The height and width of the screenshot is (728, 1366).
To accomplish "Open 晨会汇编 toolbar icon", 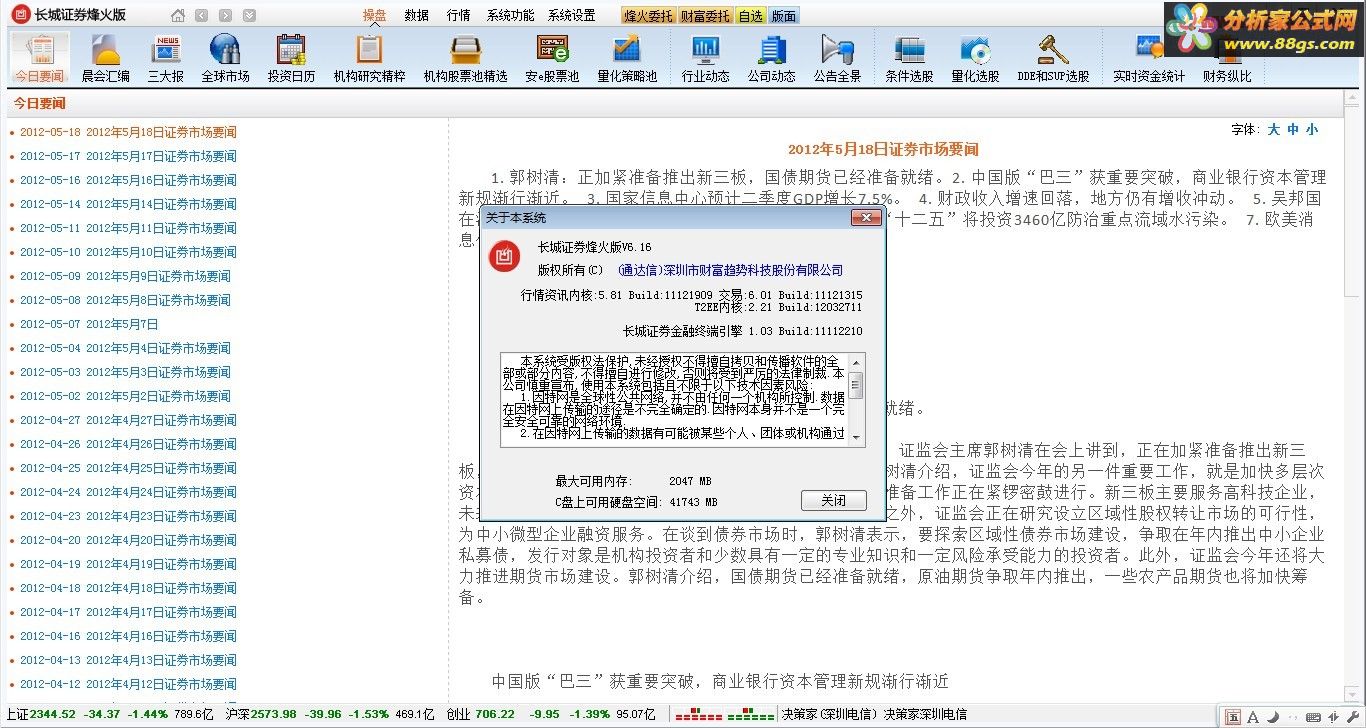I will pos(105,58).
